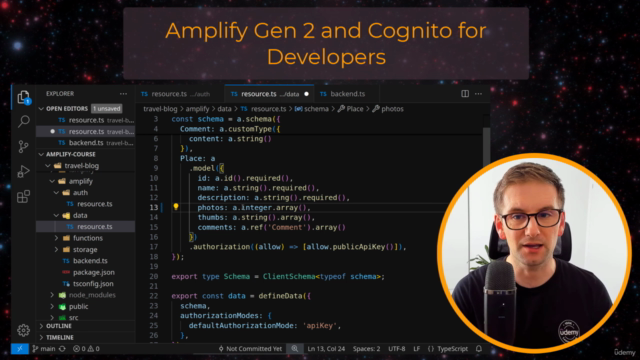Viewport: 640px width, 360px height.
Task: Close the unsaved resource.ts data tab dot
Action: coord(307,94)
